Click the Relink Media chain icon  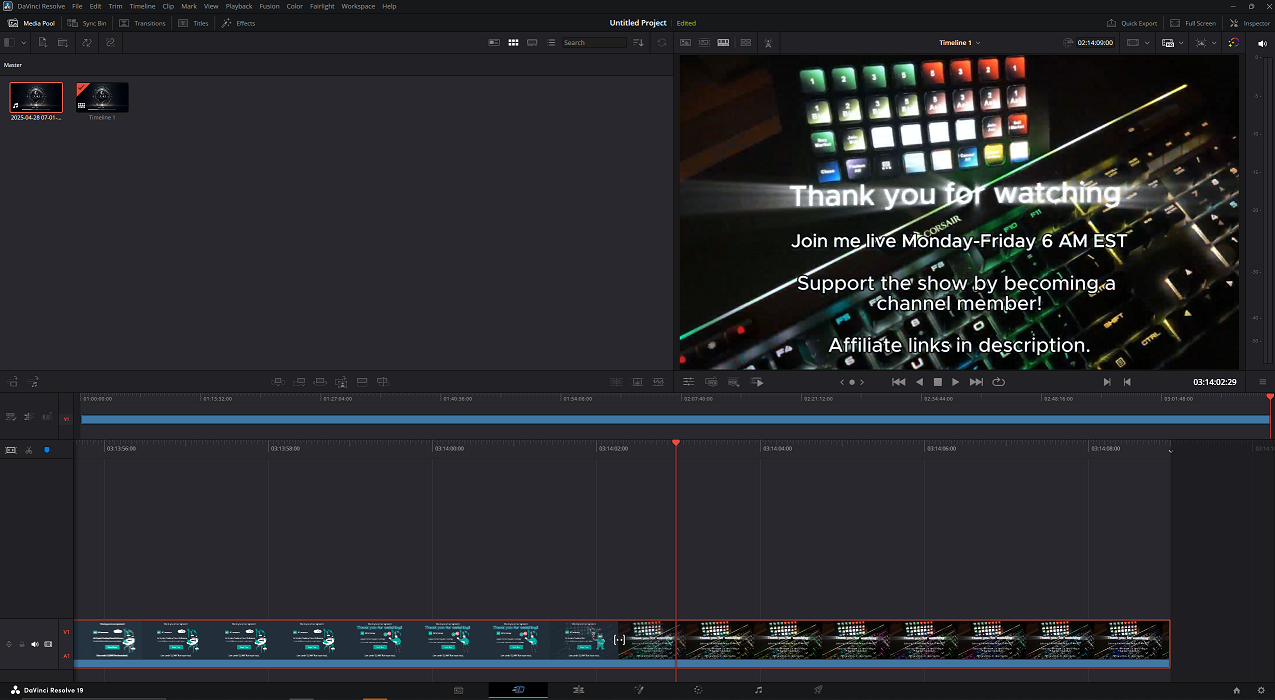(110, 42)
